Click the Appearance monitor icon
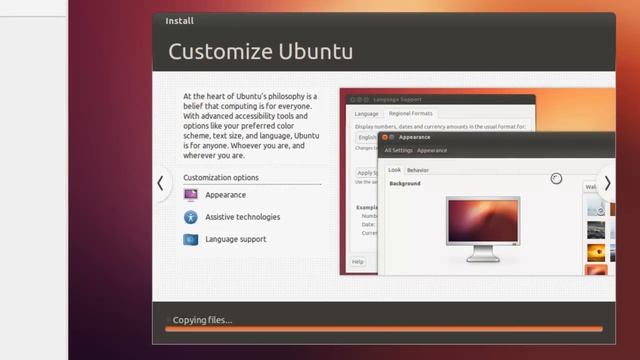Viewport: 640px width, 360px height. point(191,195)
